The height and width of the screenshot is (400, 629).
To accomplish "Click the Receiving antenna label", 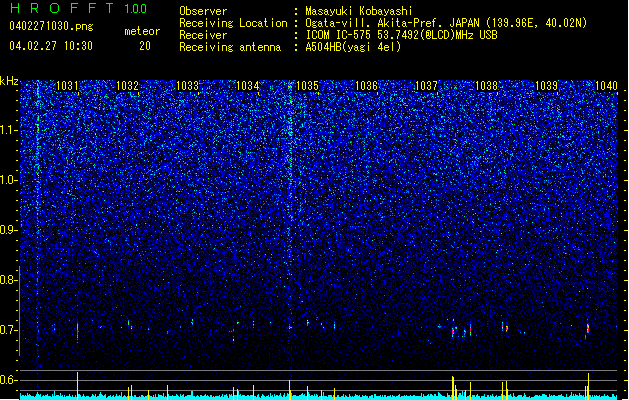I will [230, 47].
